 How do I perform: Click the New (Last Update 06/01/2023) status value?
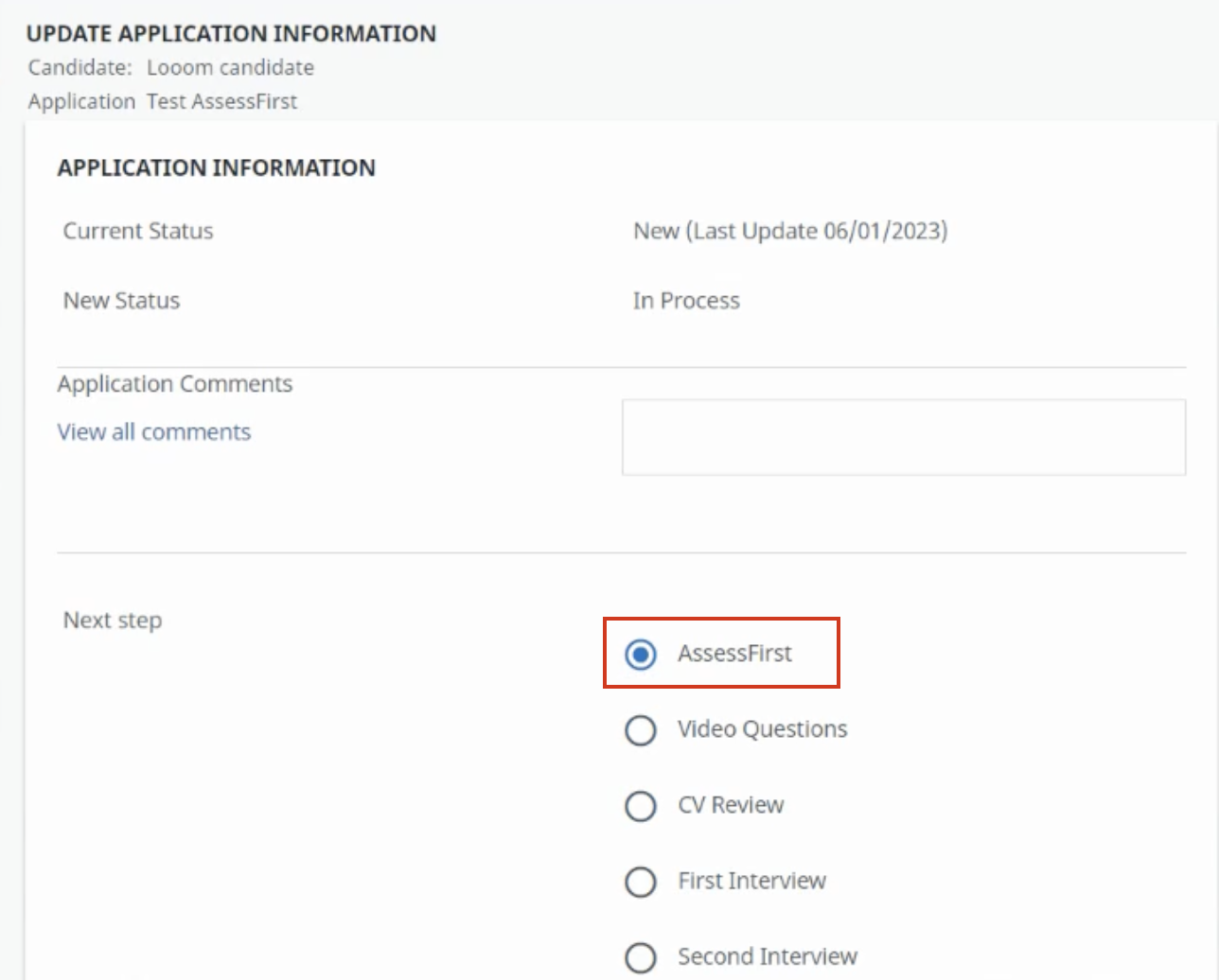coord(790,231)
